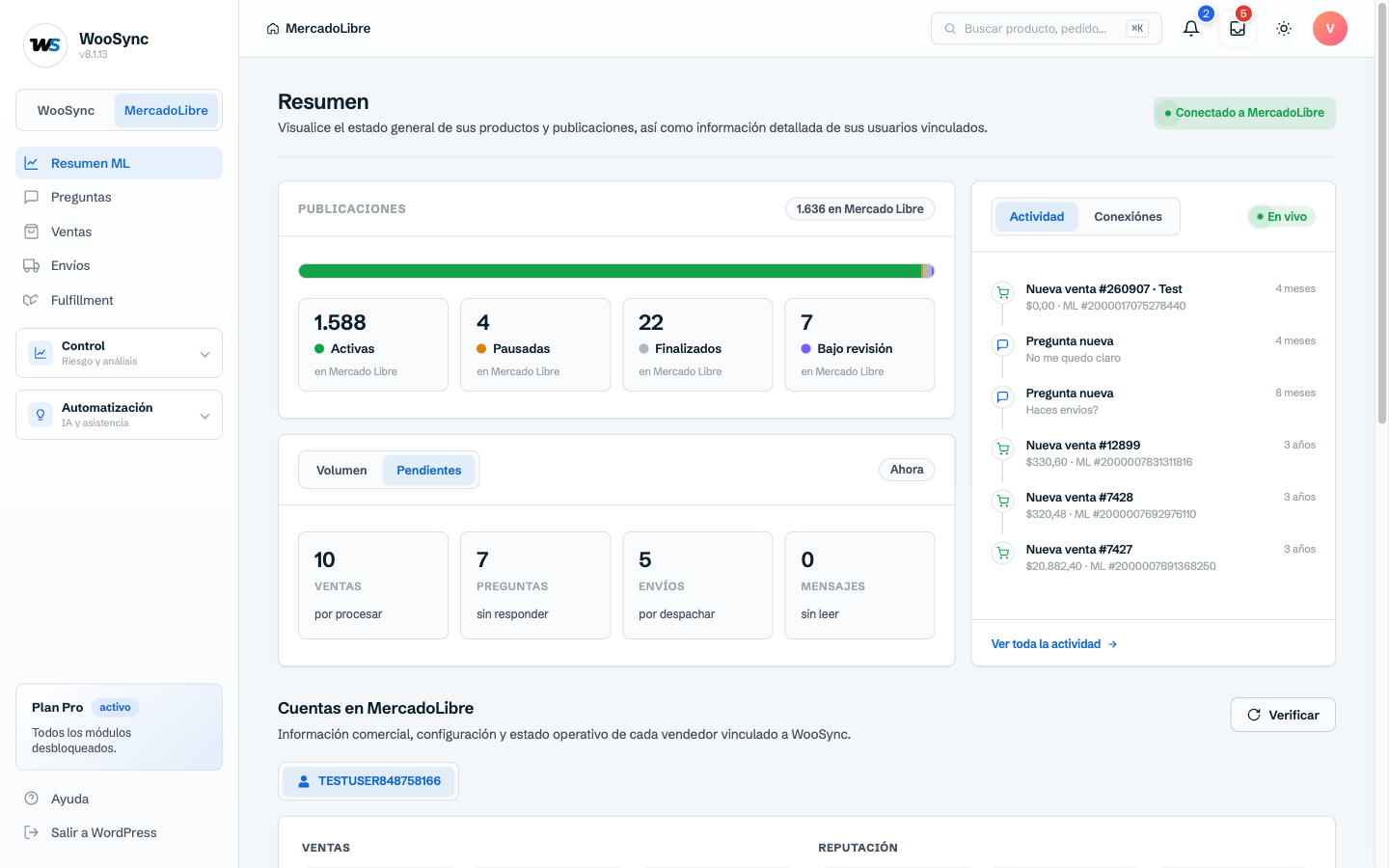The image size is (1389, 868).
Task: Click the Automatización lightbulb icon
Action: click(41, 415)
